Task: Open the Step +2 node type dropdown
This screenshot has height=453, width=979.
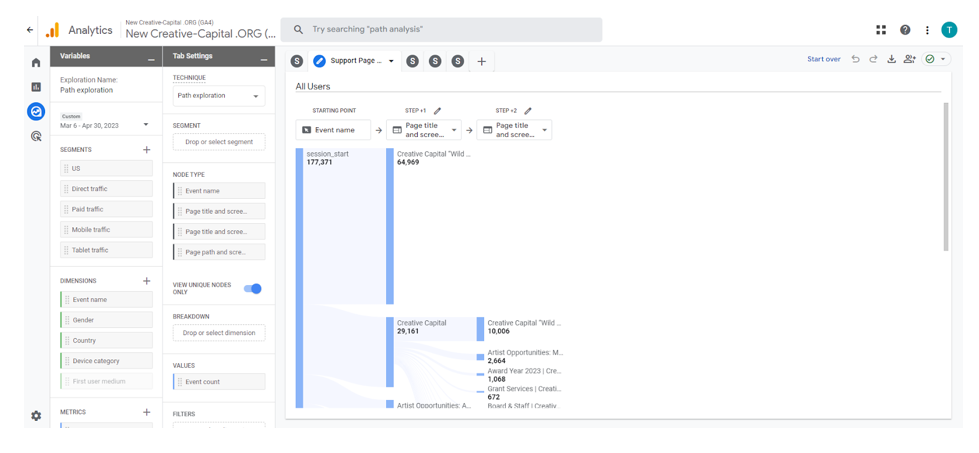Action: coord(514,130)
